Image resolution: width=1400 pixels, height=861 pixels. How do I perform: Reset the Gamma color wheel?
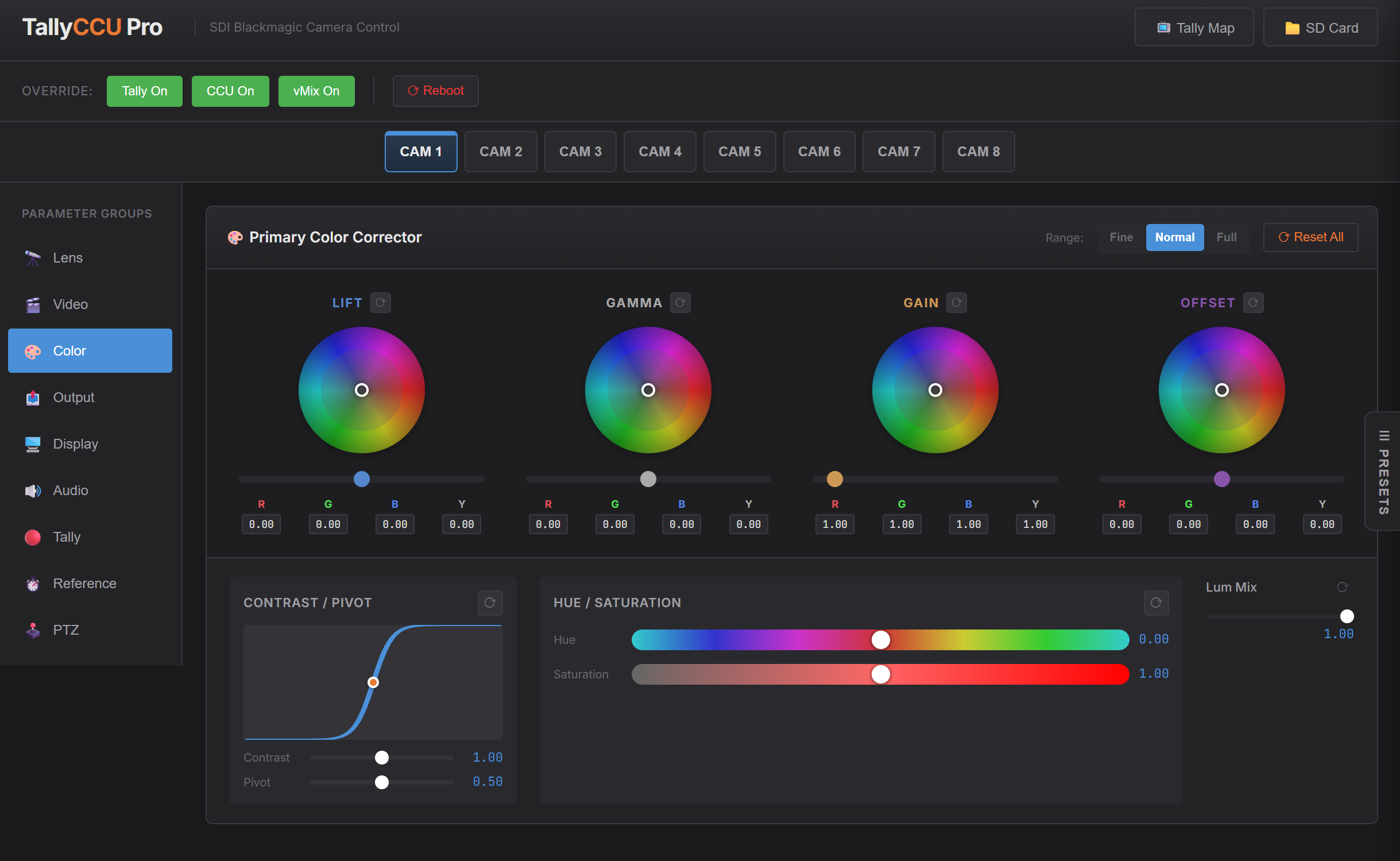pos(680,303)
